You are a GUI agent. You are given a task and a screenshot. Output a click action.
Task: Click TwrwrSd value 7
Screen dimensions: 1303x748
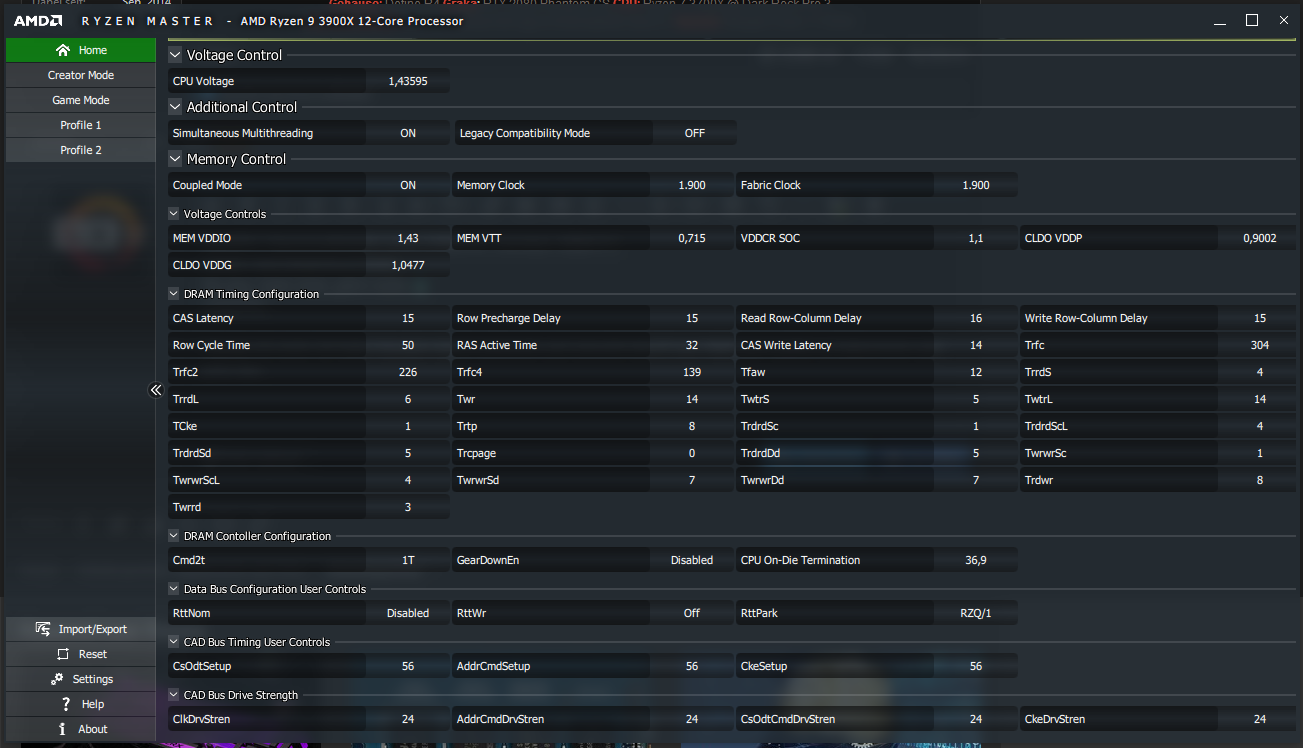click(x=692, y=480)
